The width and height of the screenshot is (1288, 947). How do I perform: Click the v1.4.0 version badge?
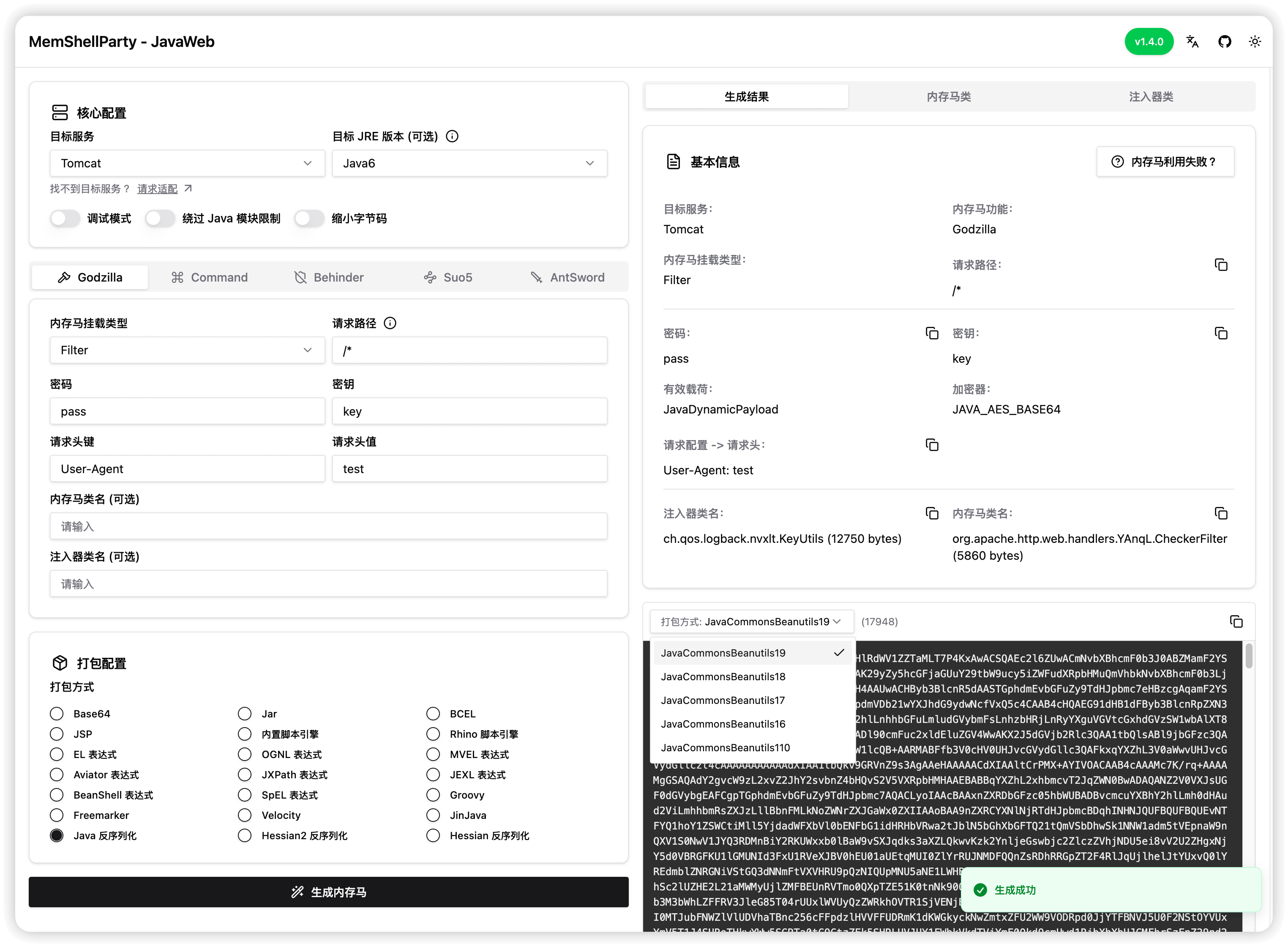[1149, 42]
